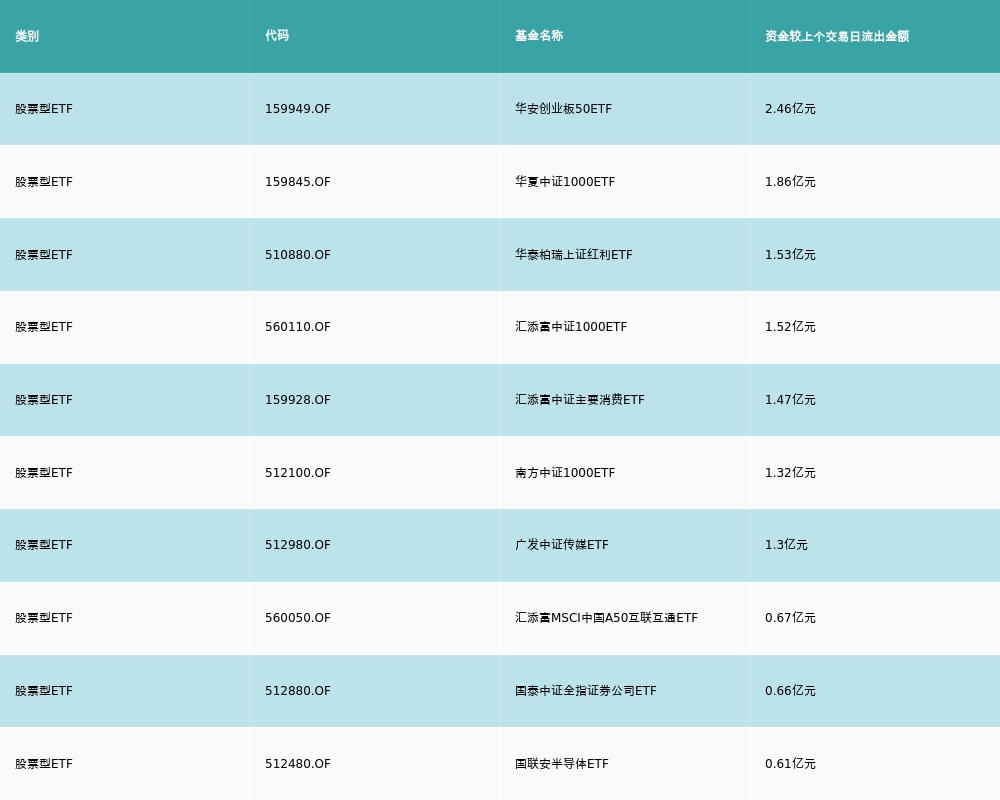
Task: Select fund name 华安创业板50ETF
Action: point(563,109)
